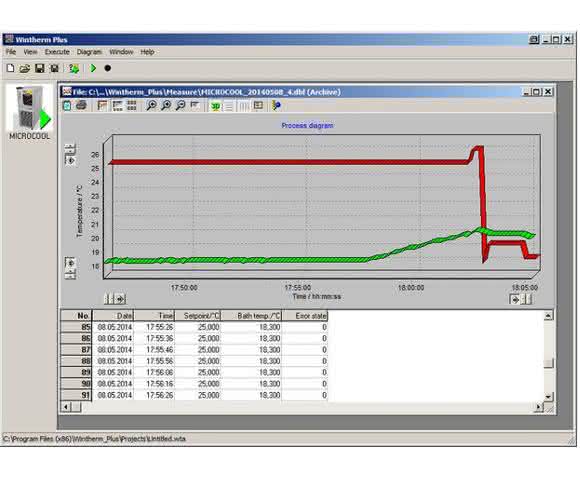Viewport: 580px width, 480px height.
Task: Print the process diagram
Action: (x=81, y=106)
